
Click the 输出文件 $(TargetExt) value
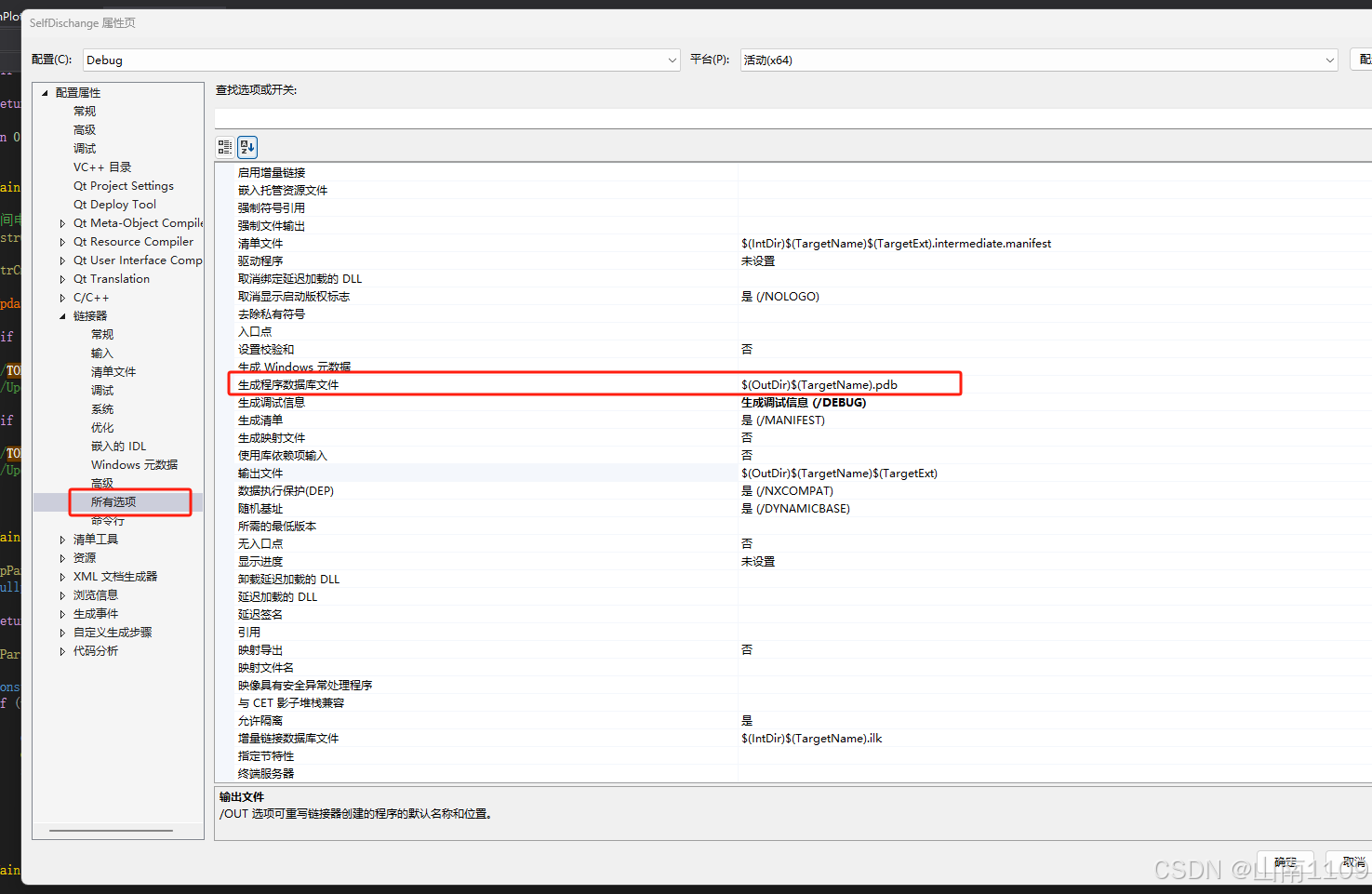point(839,474)
